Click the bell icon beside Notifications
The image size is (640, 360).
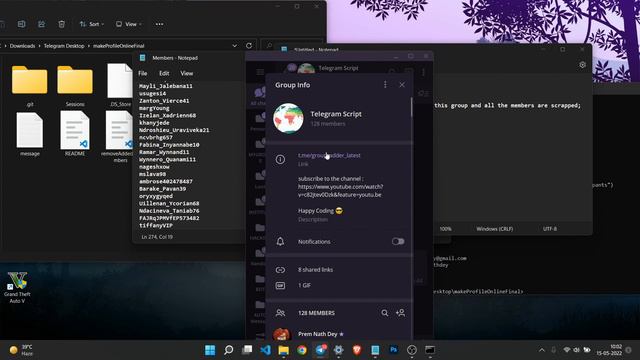click(280, 241)
